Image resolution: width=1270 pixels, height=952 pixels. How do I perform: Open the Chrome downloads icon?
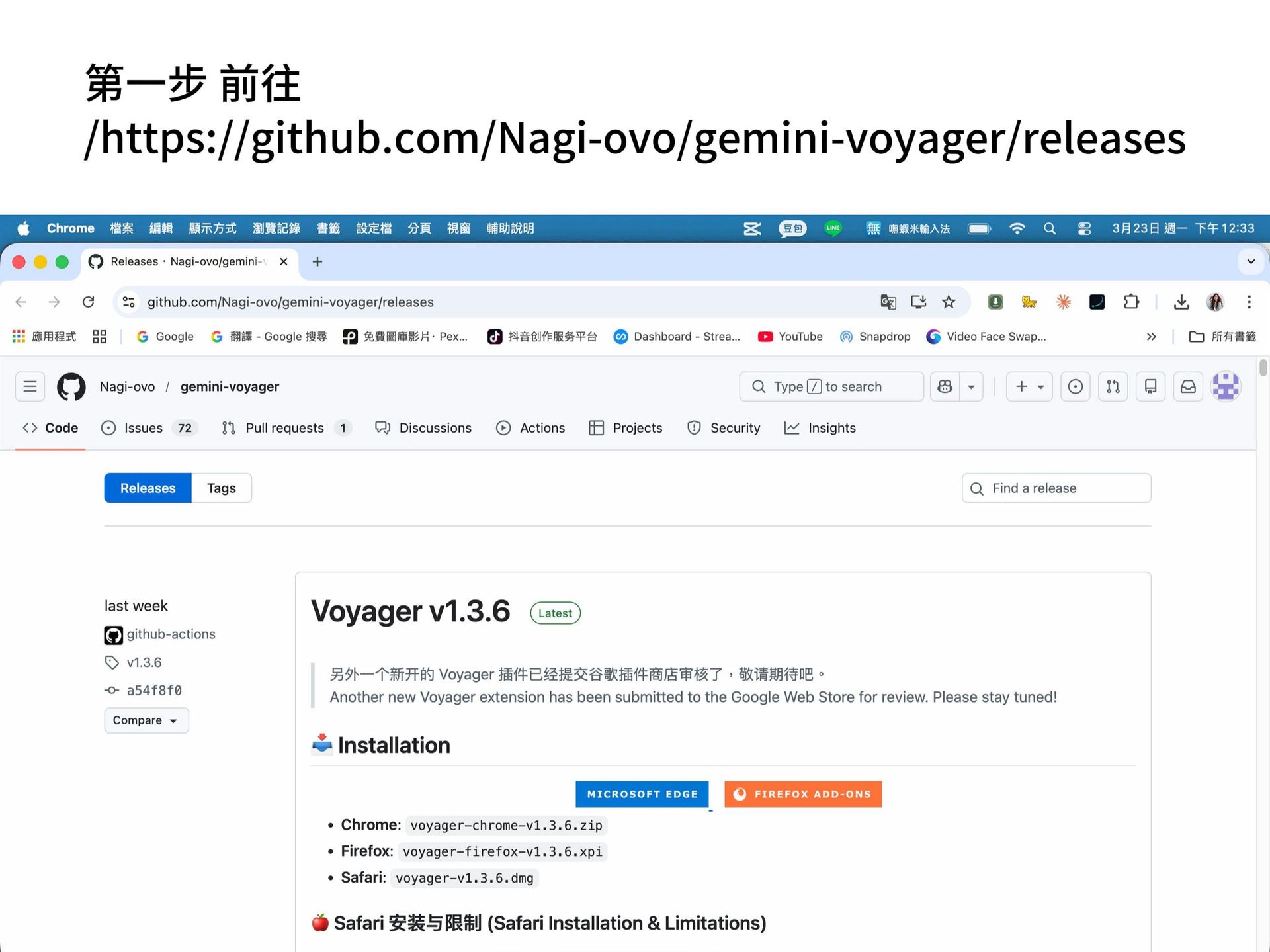tap(1181, 302)
